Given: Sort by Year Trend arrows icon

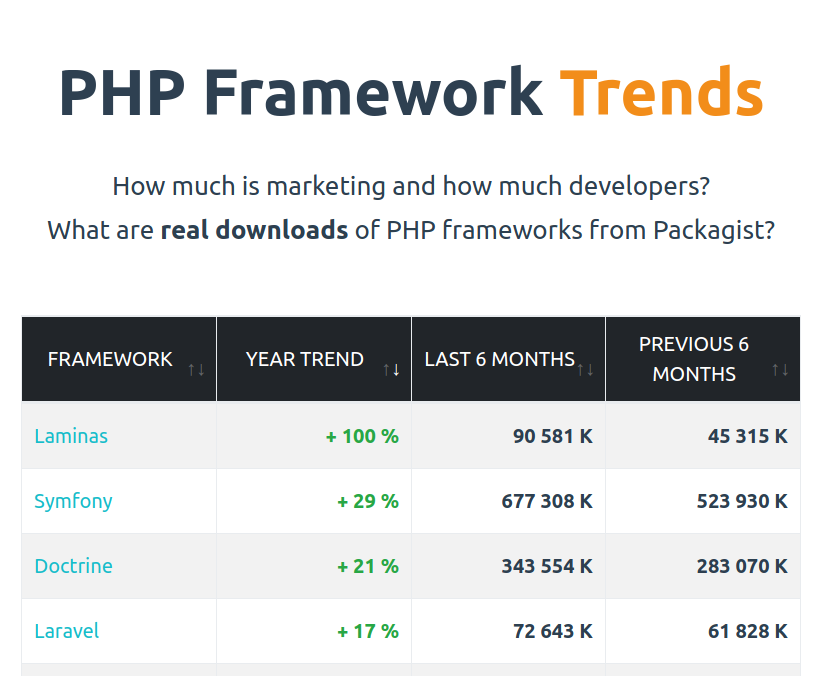Looking at the screenshot, I should coord(391,370).
